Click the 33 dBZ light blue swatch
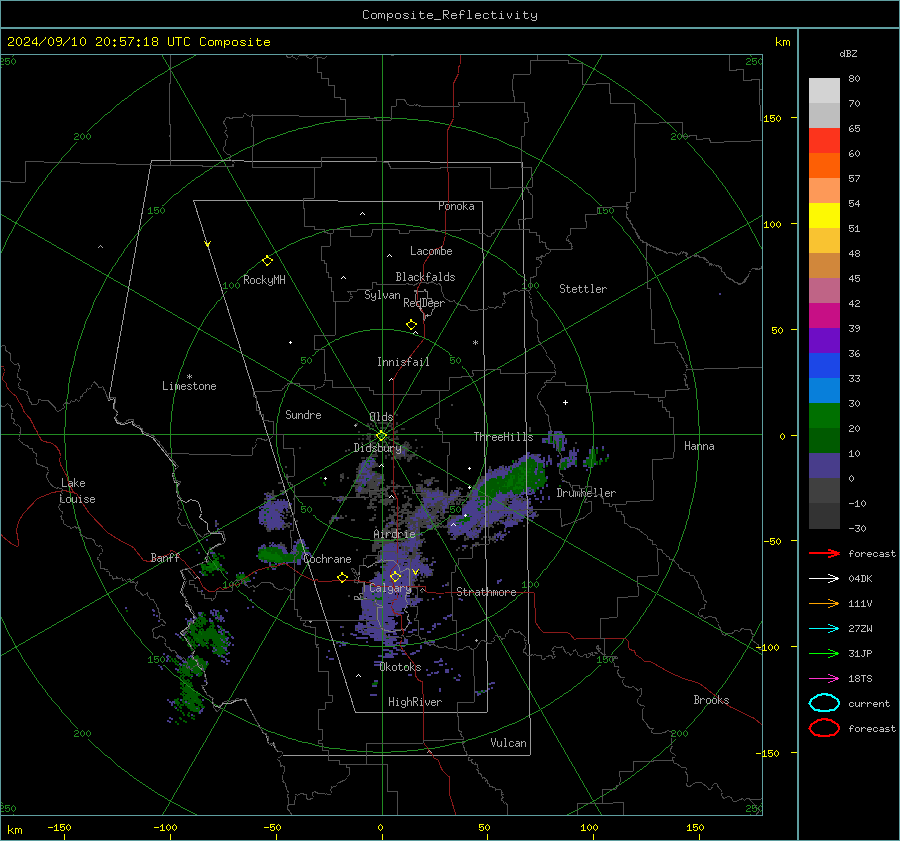The height and width of the screenshot is (841, 900). 824,390
